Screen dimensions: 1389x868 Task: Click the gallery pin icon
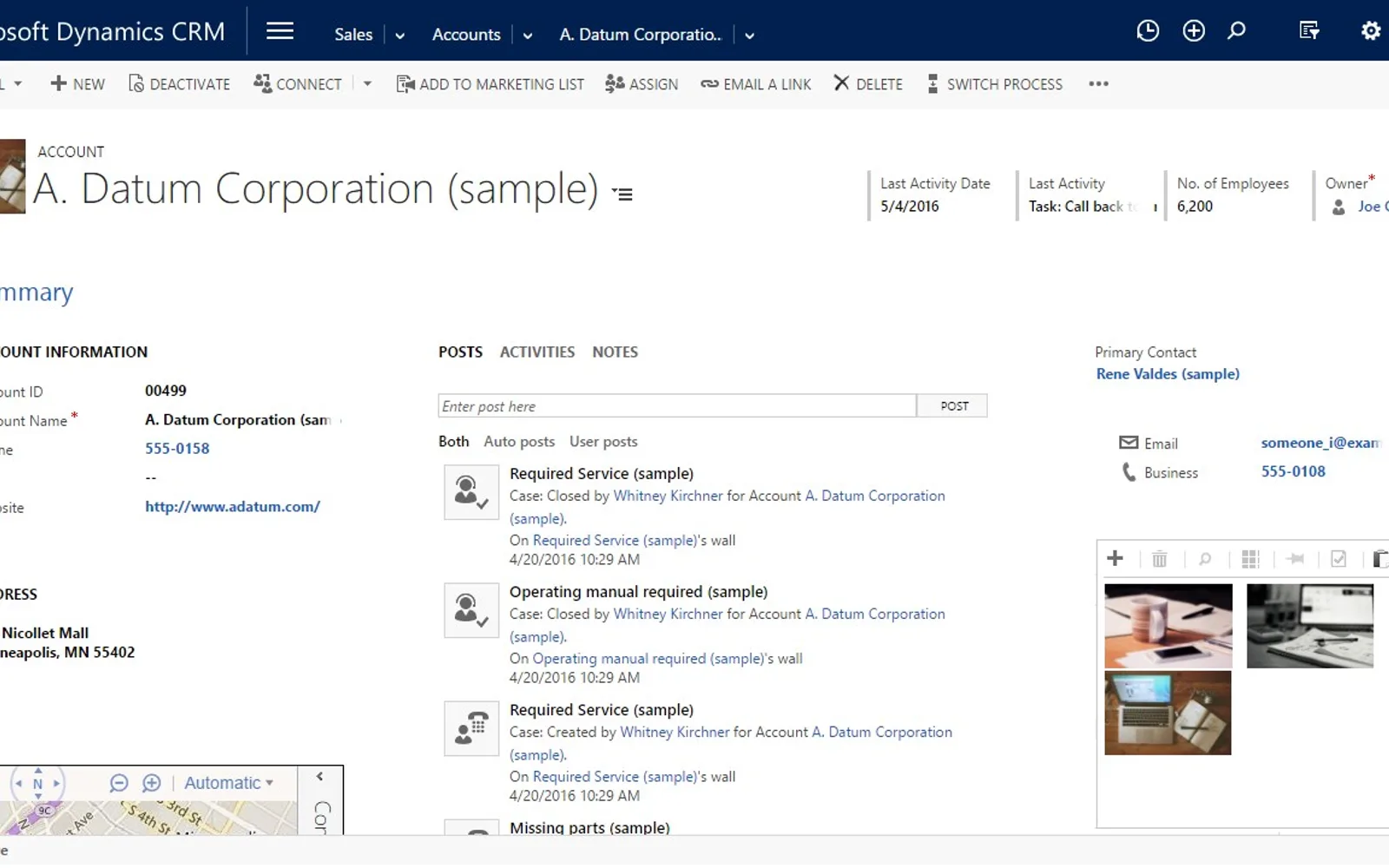point(1295,559)
